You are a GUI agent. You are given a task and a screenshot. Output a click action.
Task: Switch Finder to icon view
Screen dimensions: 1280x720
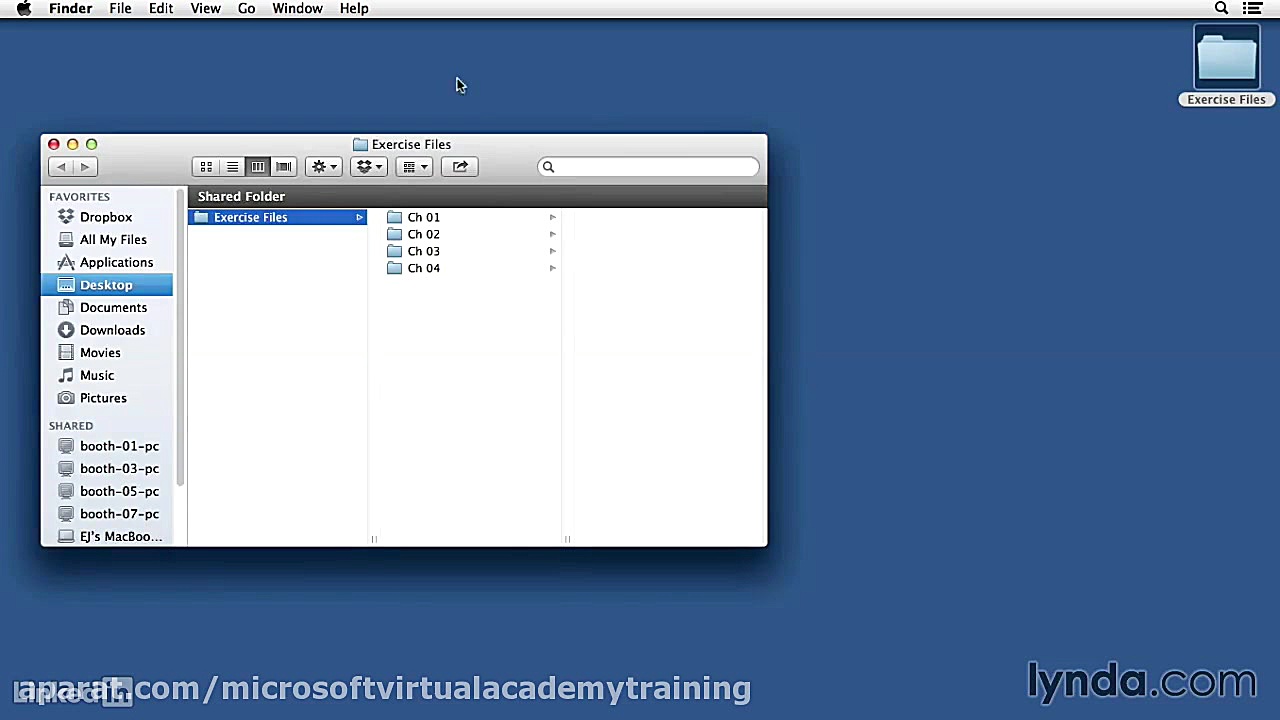206,167
